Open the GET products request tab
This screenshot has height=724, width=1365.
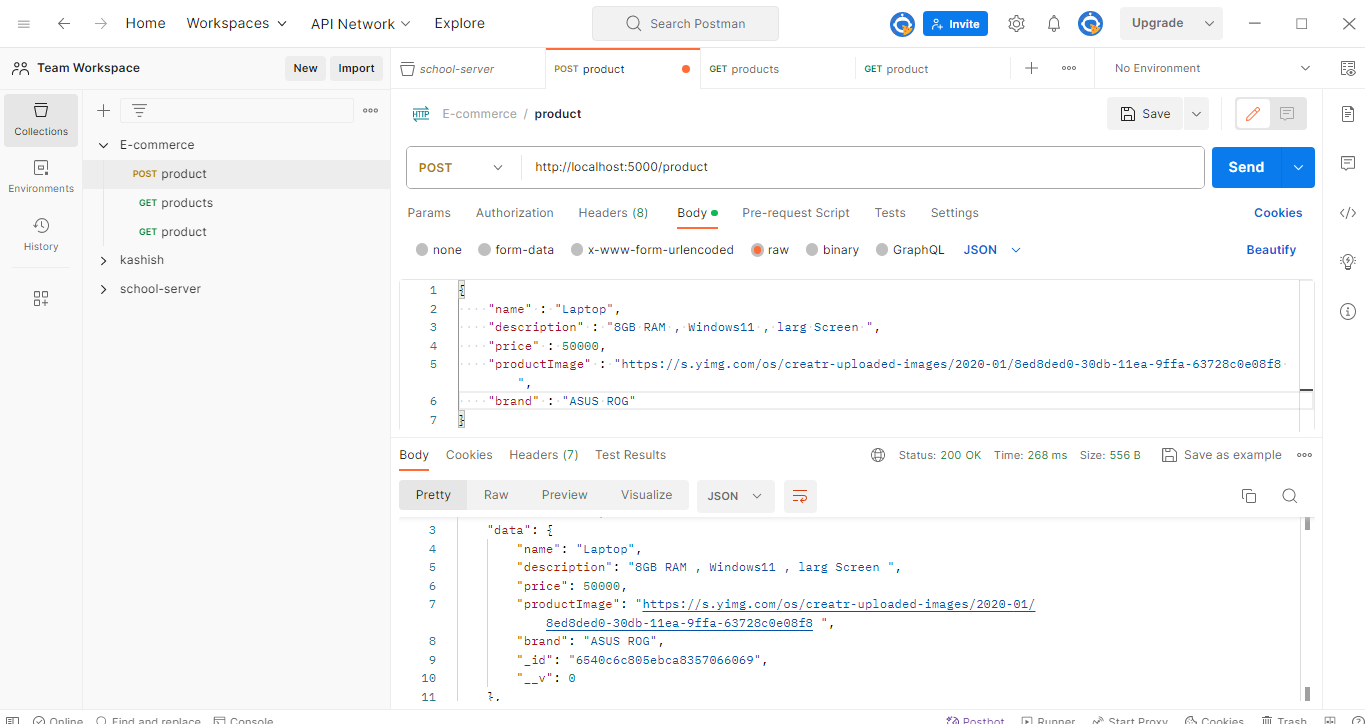click(x=743, y=68)
